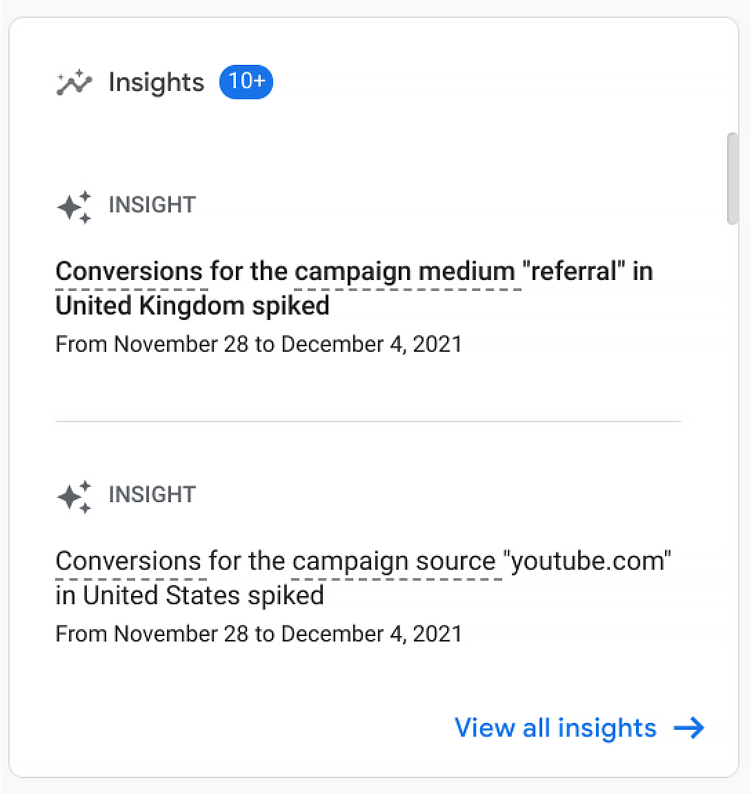Click the Insights trend-line icon in header
Screen dimensions: 750x794
(74, 82)
